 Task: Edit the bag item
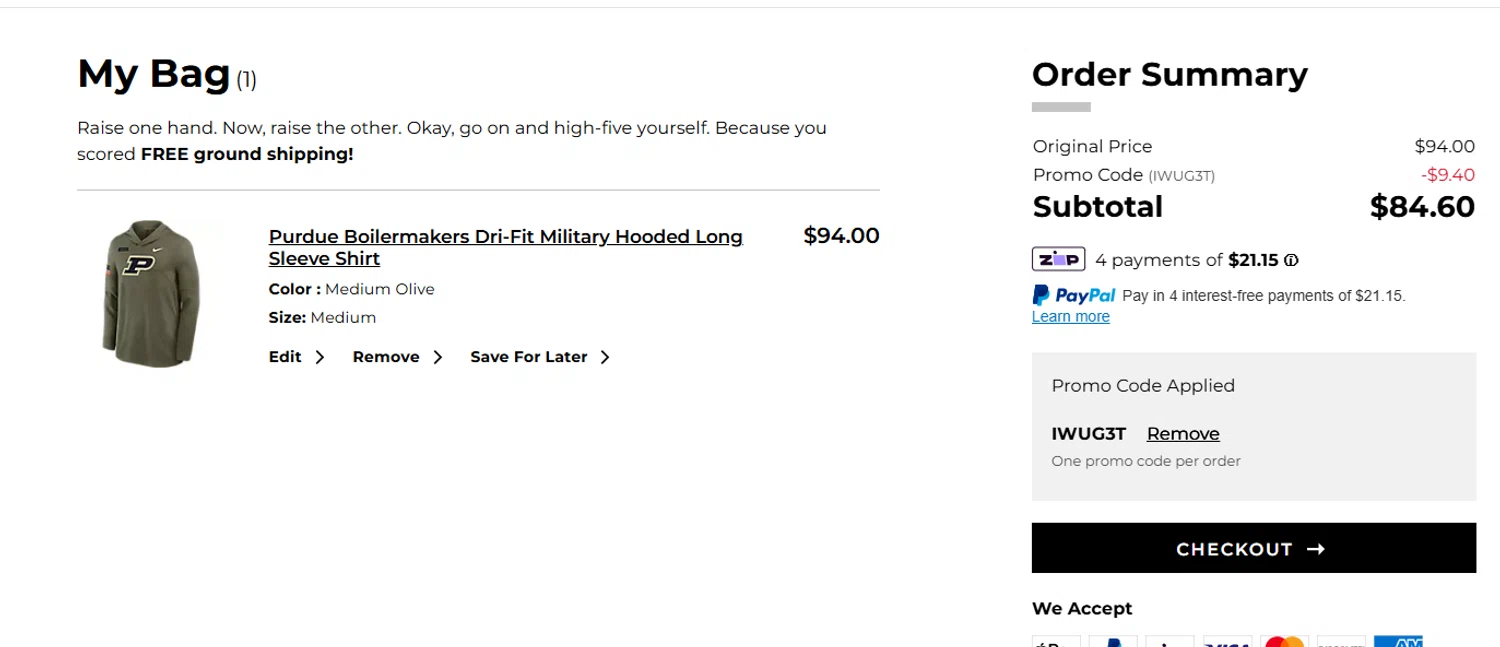click(285, 357)
